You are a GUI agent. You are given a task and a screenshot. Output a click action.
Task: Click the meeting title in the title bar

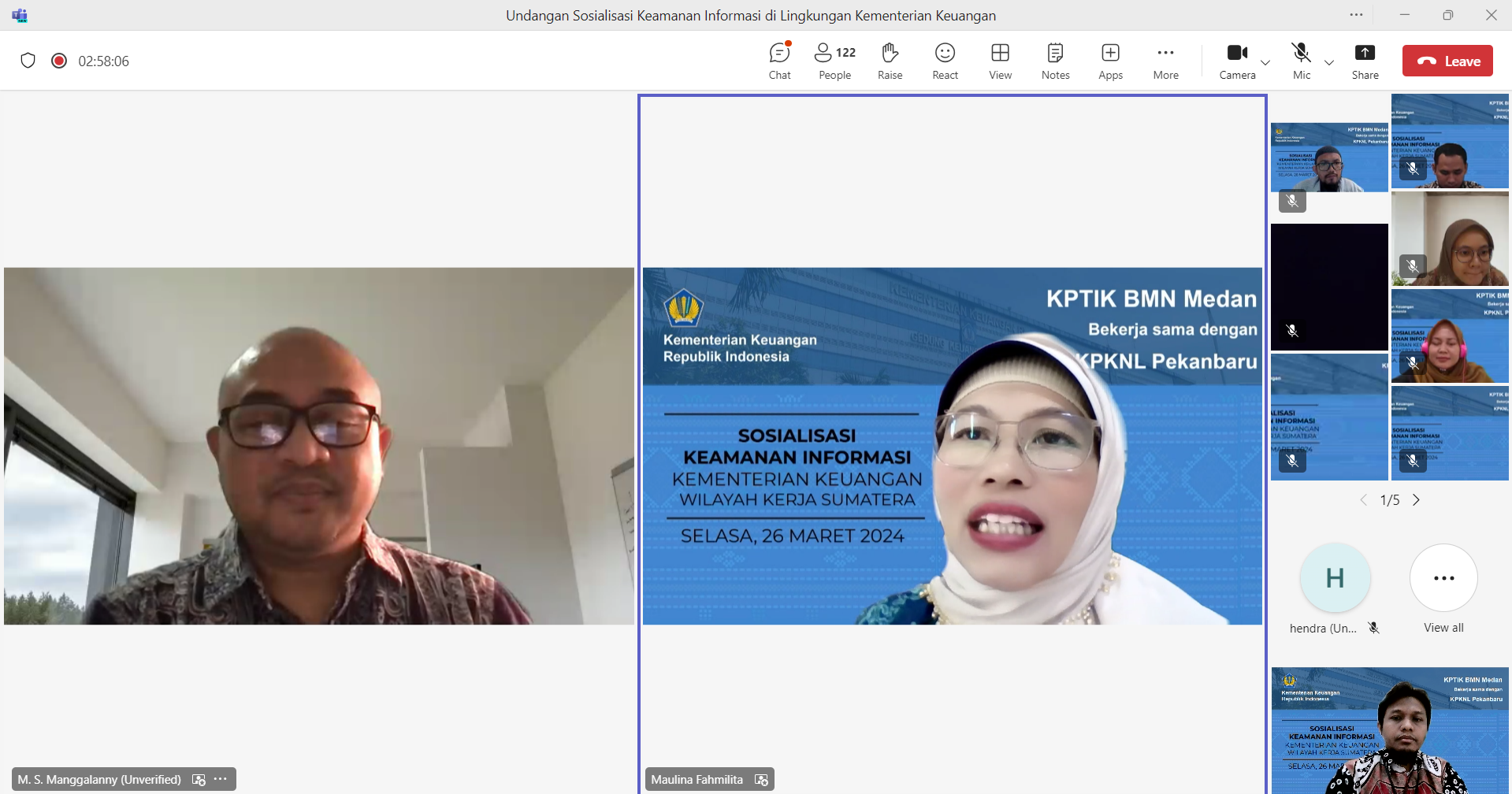(751, 15)
